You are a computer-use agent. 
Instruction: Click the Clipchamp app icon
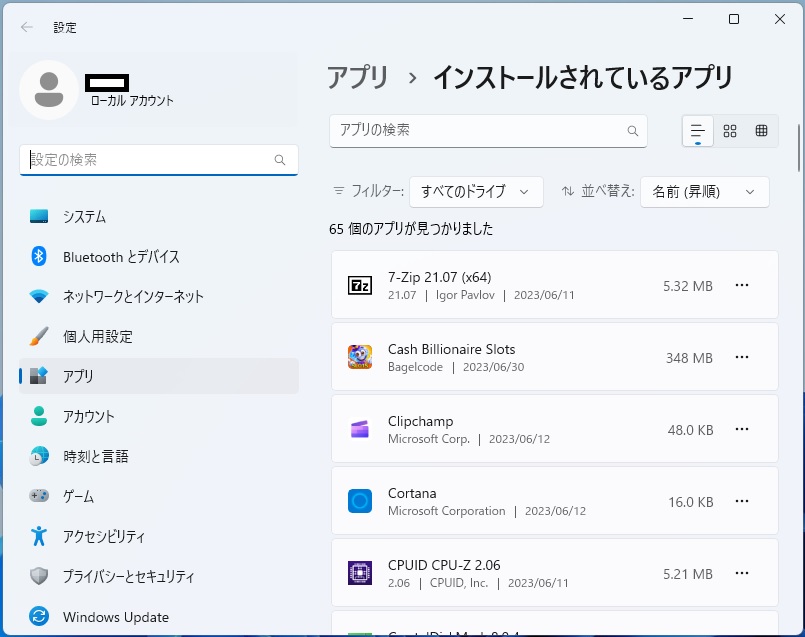point(360,429)
